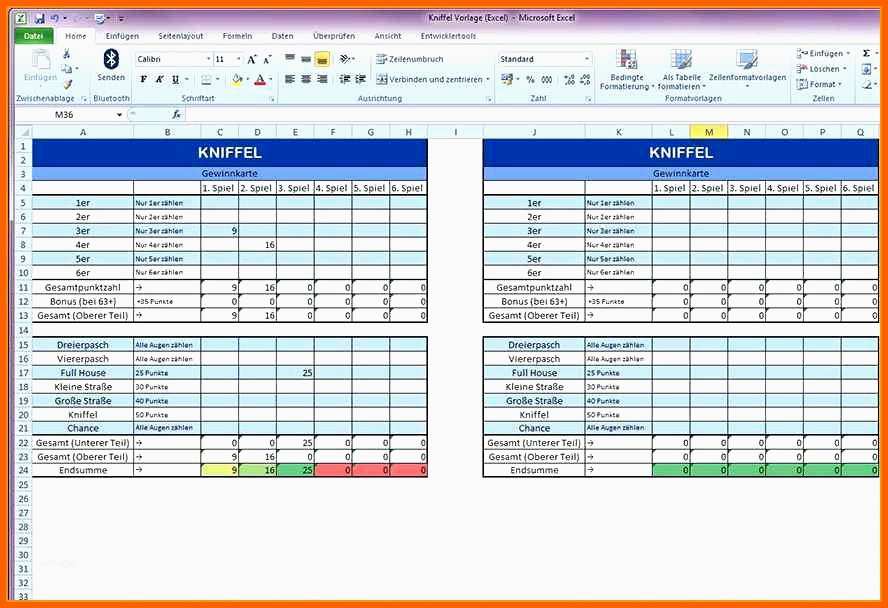Expand the font size dropdown
This screenshot has width=888, height=608.
tap(237, 60)
